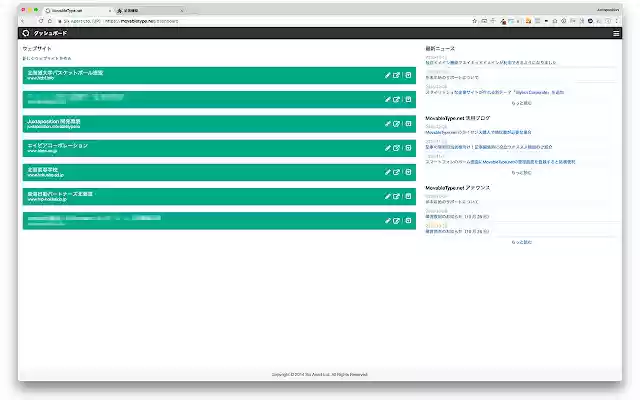Viewport: 640px width, 400px height.
Task: Click もっと読む under MovableType.net アナウンス
Action: pos(522,242)
